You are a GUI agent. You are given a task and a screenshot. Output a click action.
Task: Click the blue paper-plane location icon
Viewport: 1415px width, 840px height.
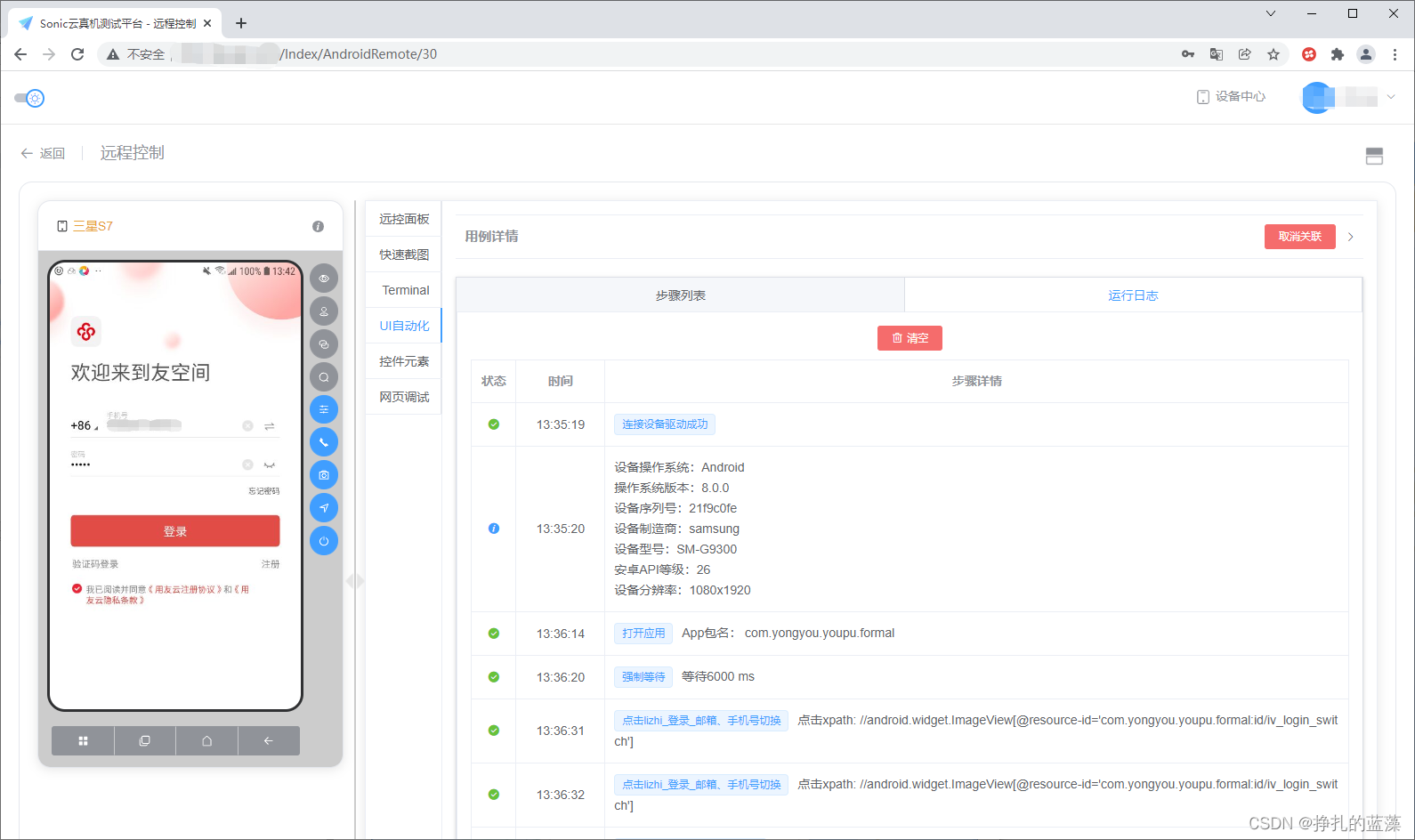click(x=324, y=508)
